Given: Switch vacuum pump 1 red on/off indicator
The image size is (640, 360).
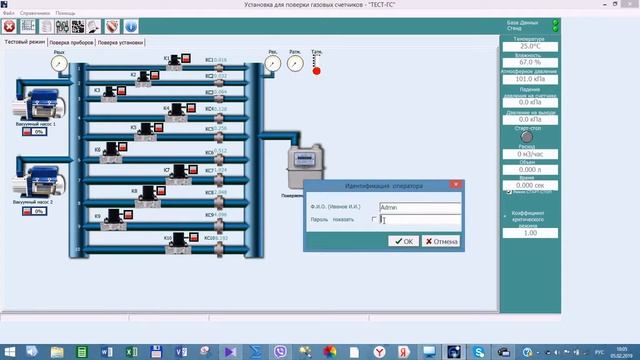Looking at the screenshot, I should tap(27, 132).
